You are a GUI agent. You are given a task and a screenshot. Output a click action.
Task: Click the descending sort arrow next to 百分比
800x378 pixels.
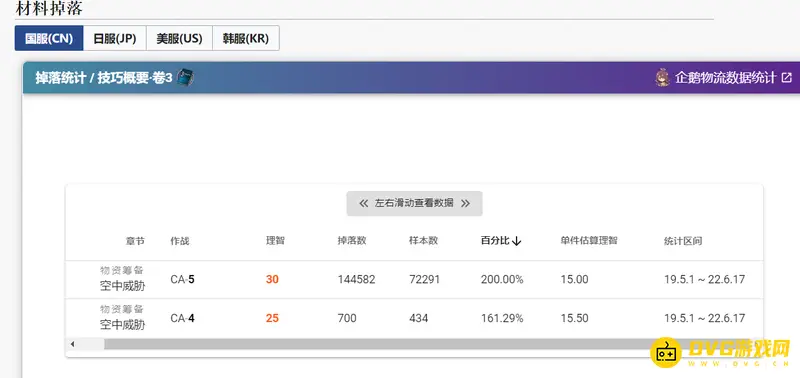(x=516, y=241)
